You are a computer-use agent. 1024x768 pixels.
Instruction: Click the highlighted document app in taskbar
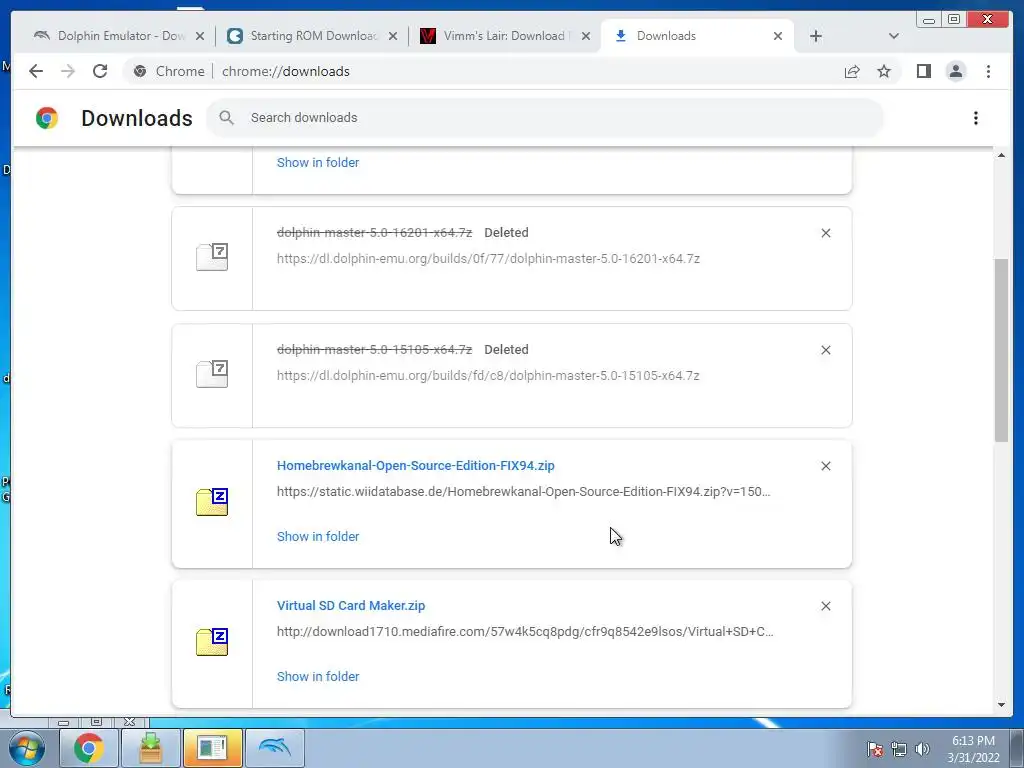coord(213,748)
